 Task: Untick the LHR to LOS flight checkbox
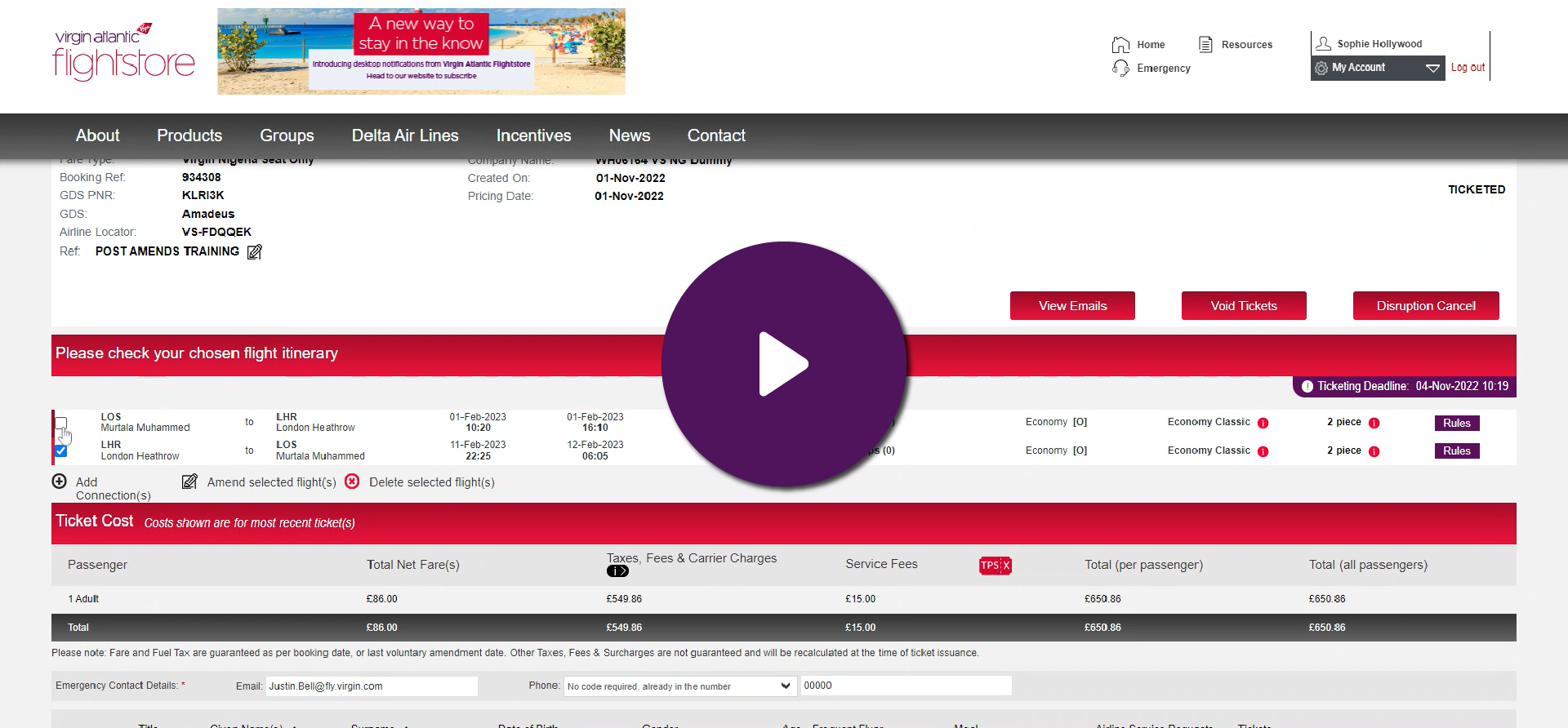pos(61,451)
